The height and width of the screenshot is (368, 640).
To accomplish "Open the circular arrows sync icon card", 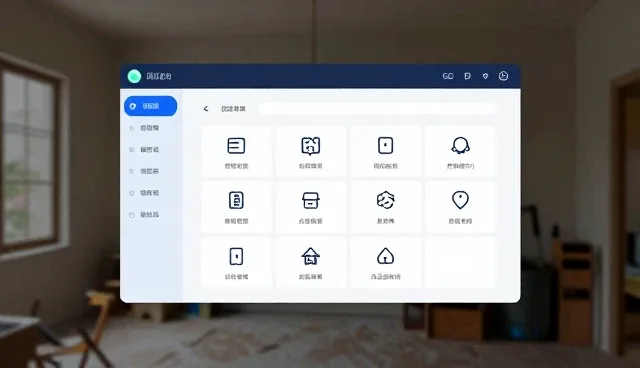I will pyautogui.click(x=386, y=207).
